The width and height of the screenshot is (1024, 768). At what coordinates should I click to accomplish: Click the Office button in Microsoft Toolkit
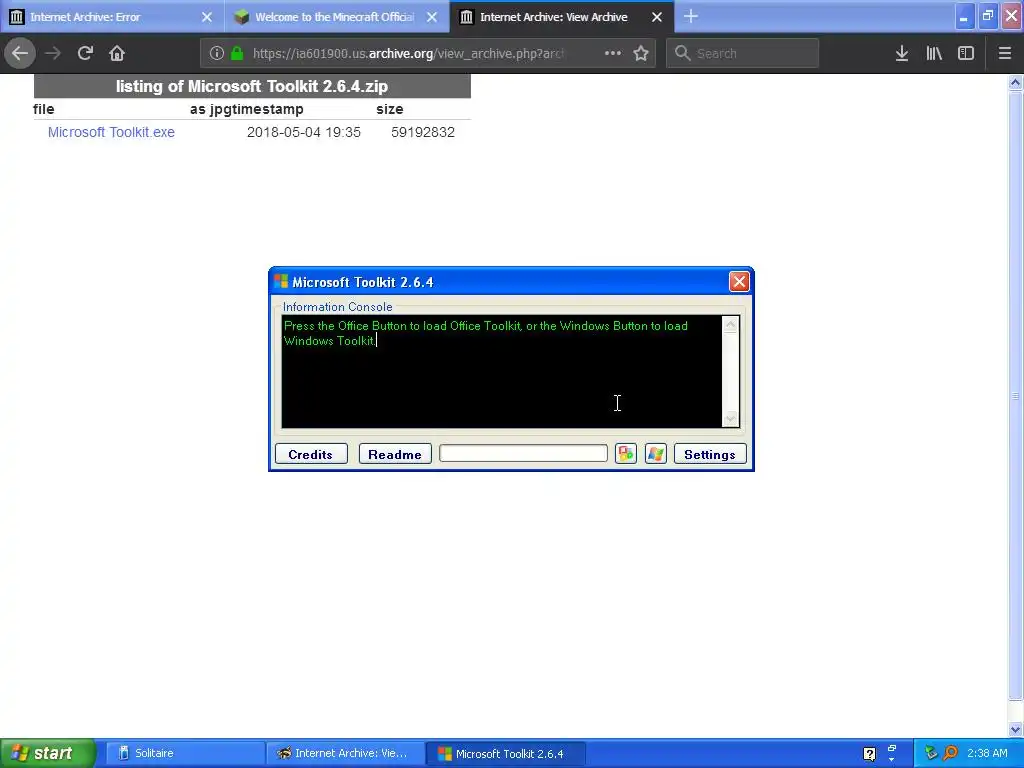(626, 454)
